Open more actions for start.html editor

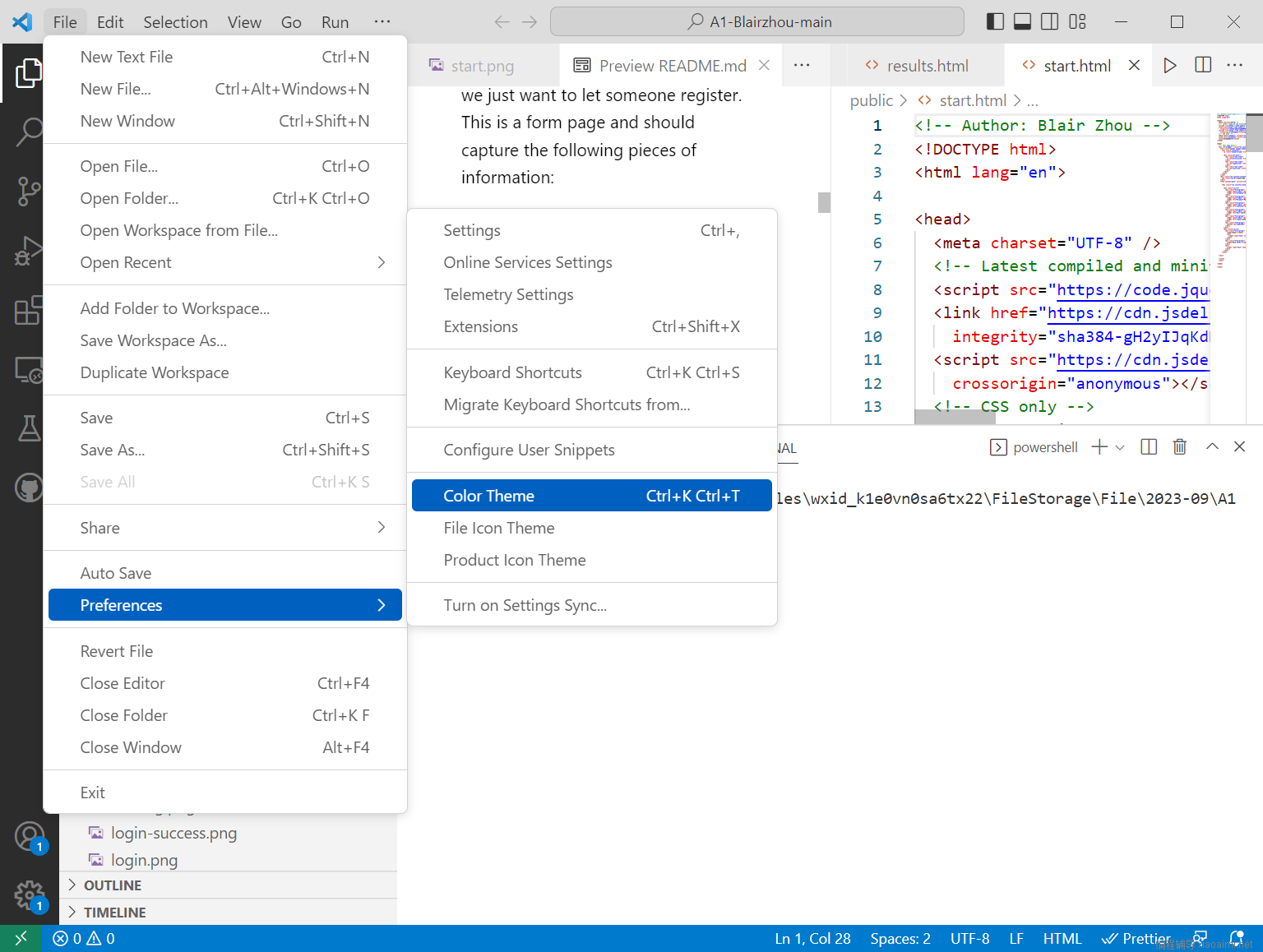1235,65
